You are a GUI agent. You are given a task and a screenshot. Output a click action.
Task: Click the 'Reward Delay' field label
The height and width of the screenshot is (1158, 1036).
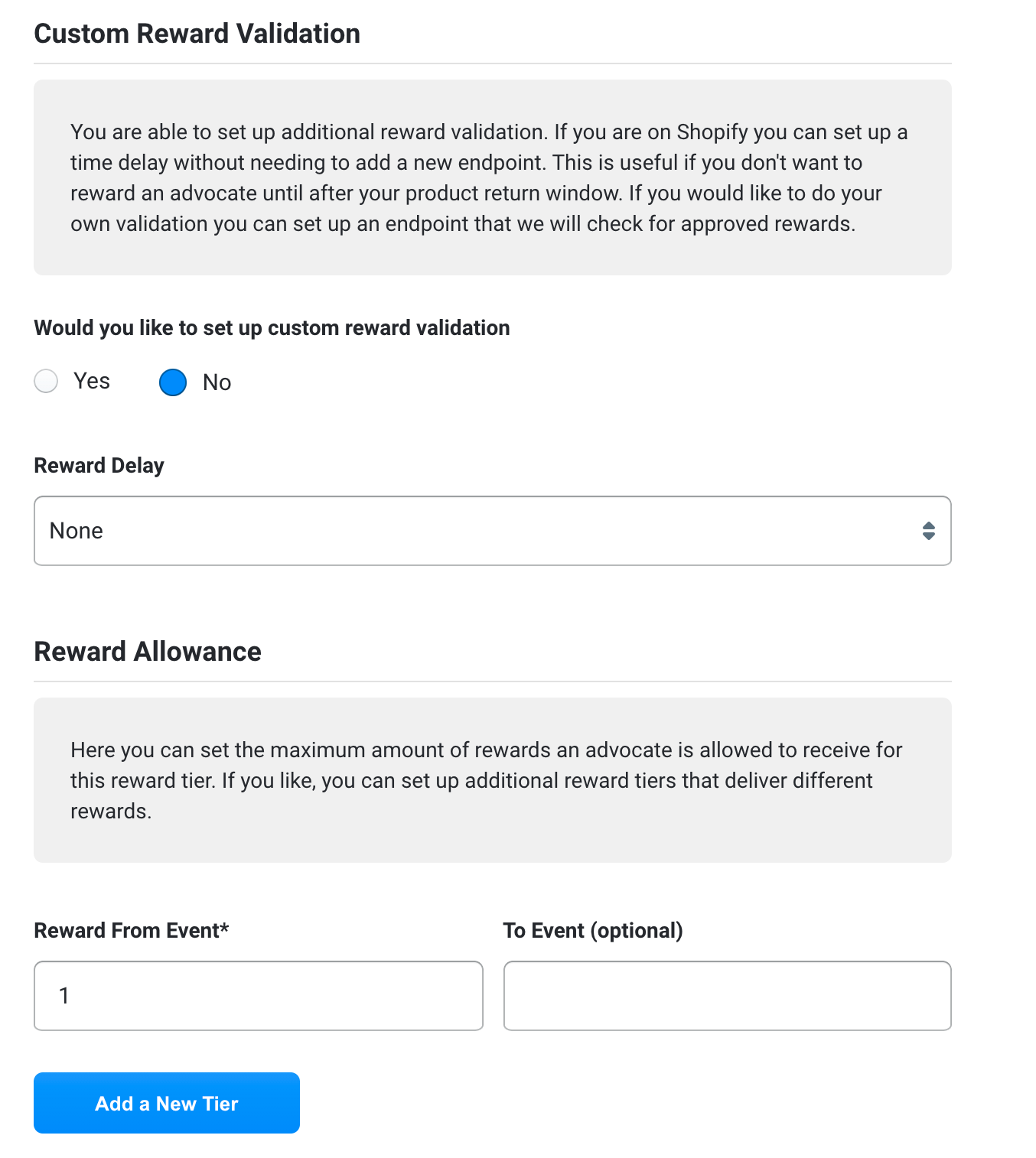pos(99,466)
